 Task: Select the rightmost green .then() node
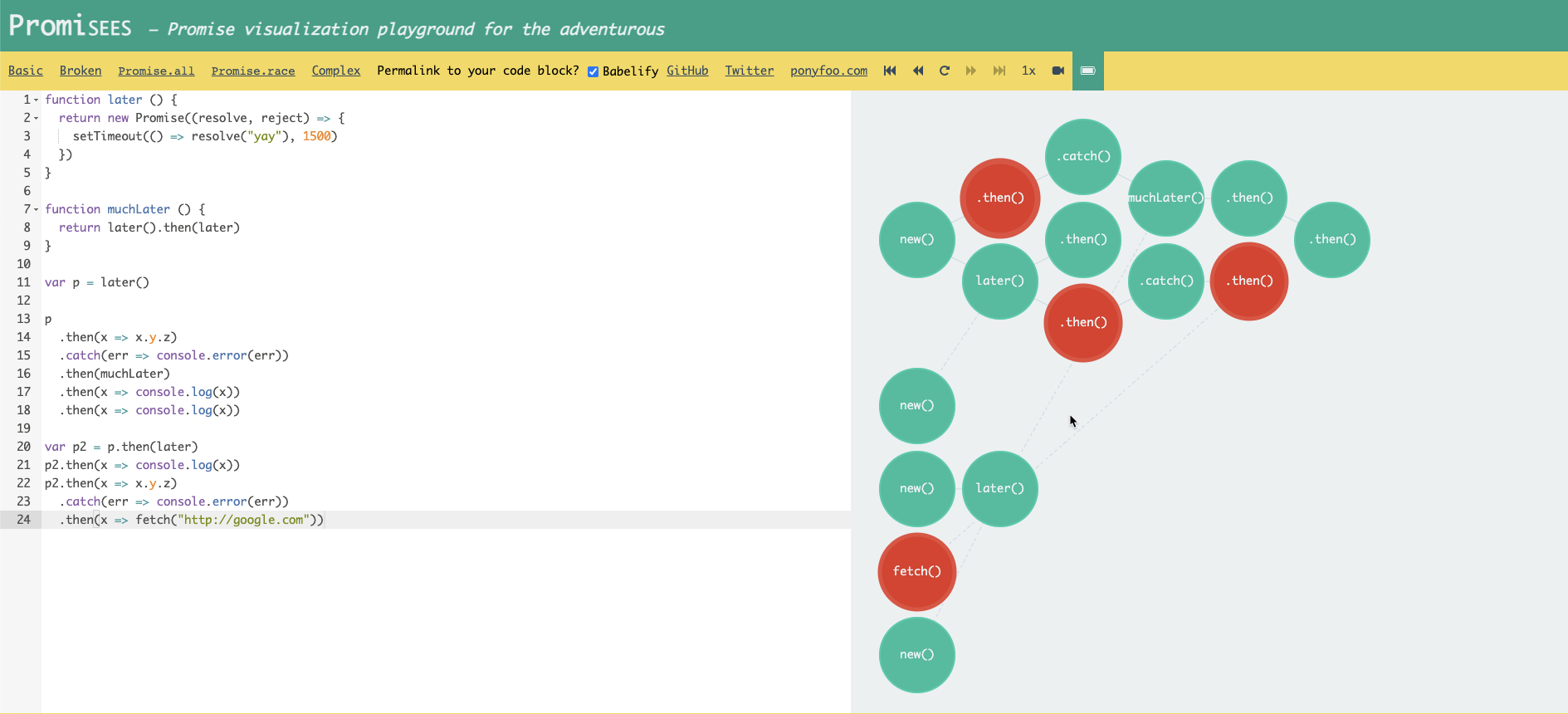coord(1332,240)
